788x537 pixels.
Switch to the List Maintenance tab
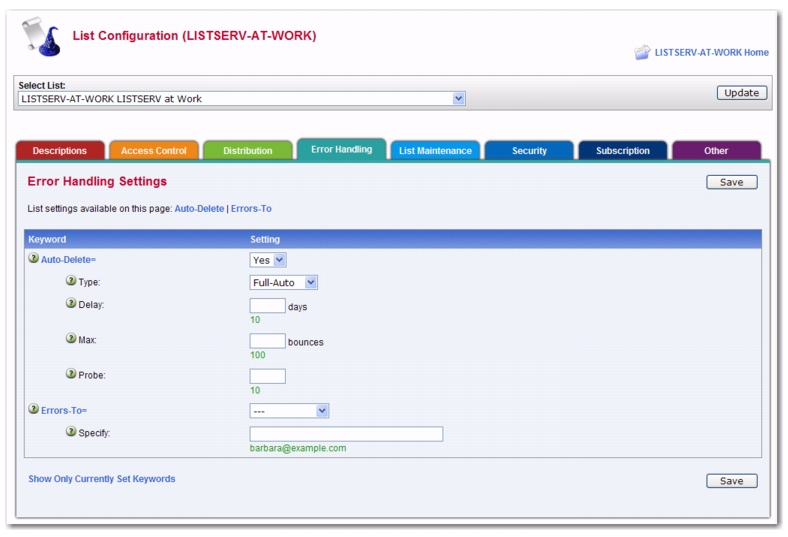click(435, 151)
